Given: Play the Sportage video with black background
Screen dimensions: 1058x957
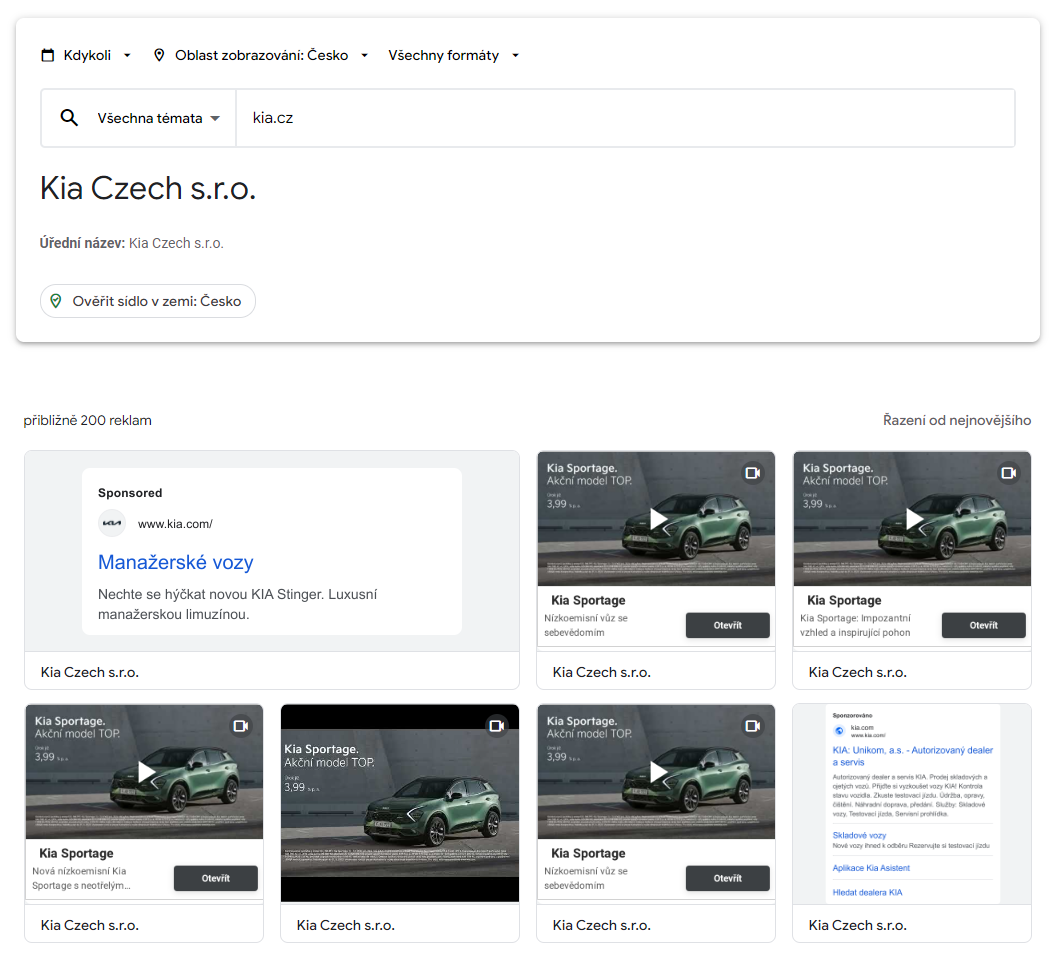Looking at the screenshot, I should 400,803.
